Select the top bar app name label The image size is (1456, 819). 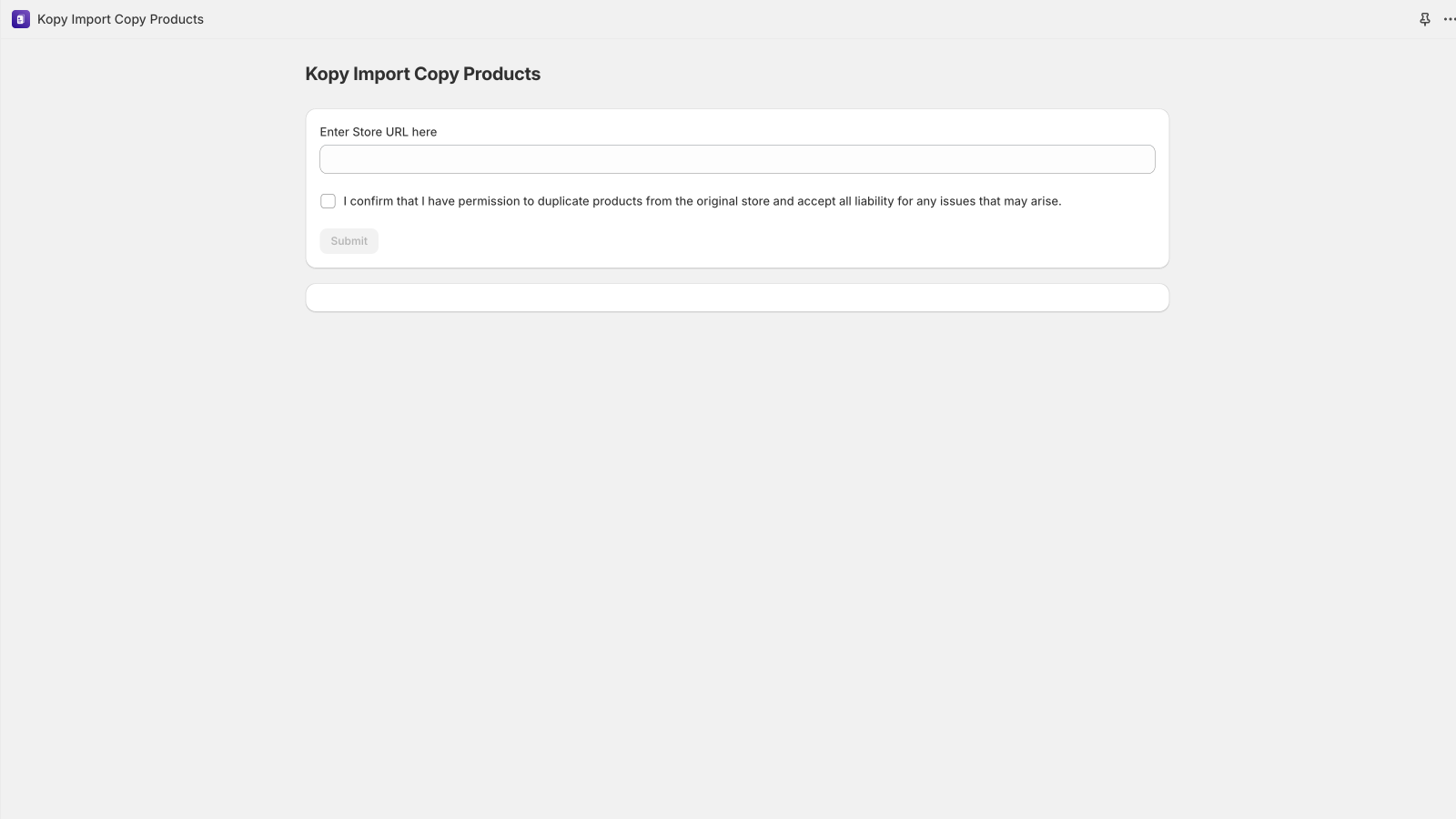pos(119,18)
